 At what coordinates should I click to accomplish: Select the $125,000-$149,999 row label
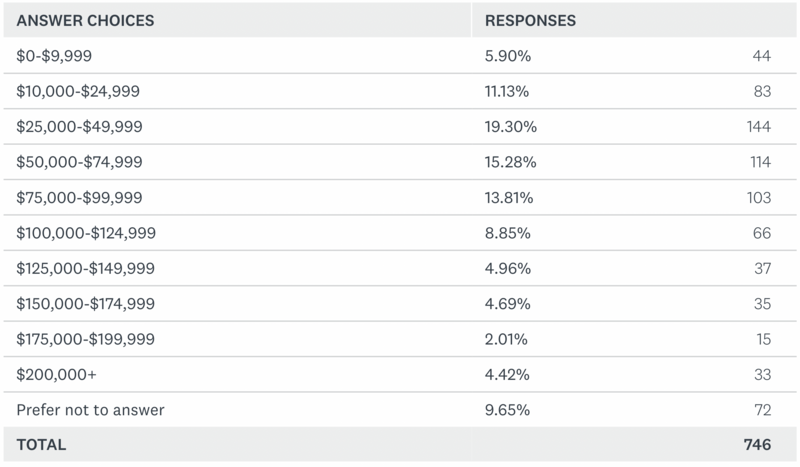[x=86, y=268]
